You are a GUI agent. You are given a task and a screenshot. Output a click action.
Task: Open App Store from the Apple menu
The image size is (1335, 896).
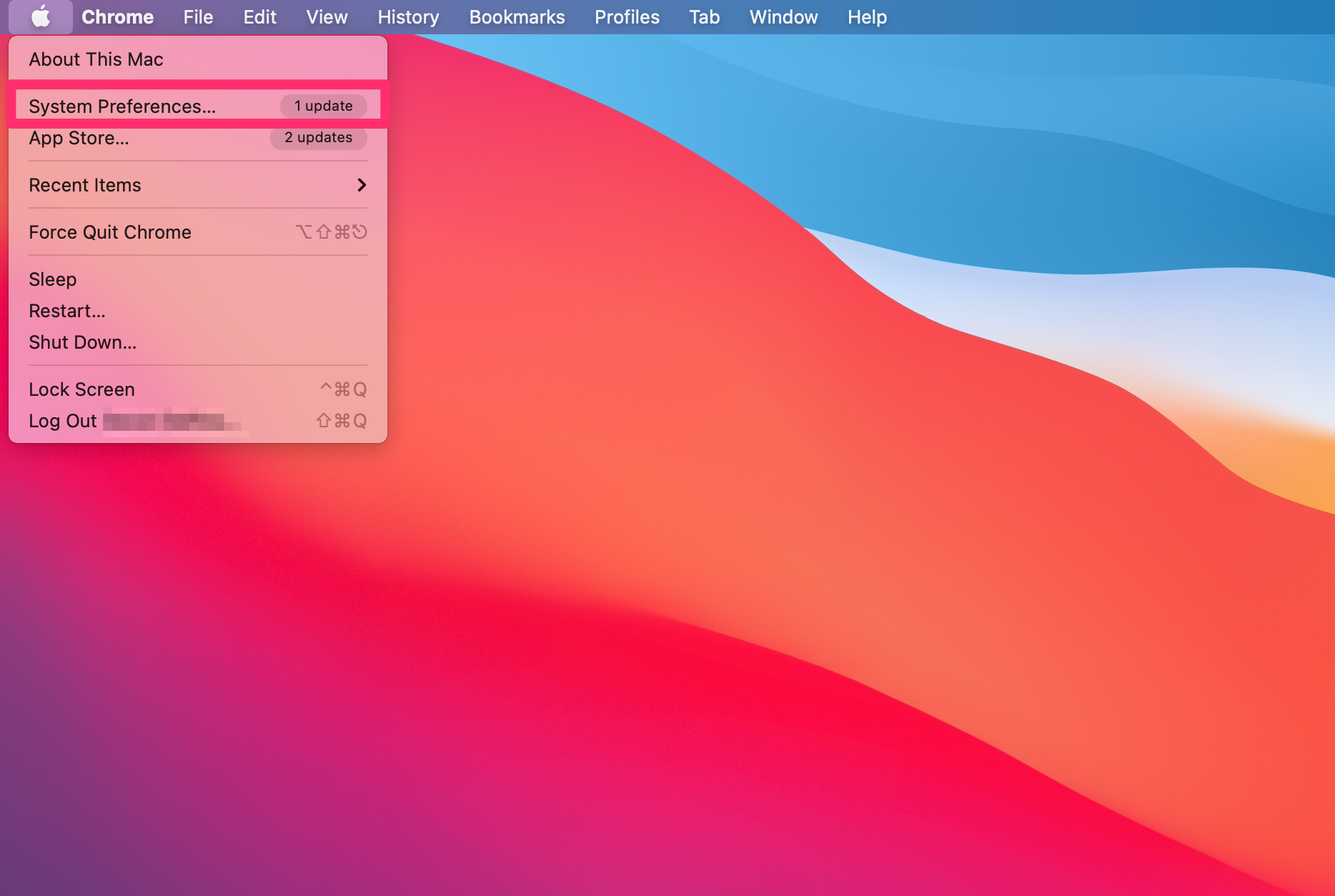[198, 137]
